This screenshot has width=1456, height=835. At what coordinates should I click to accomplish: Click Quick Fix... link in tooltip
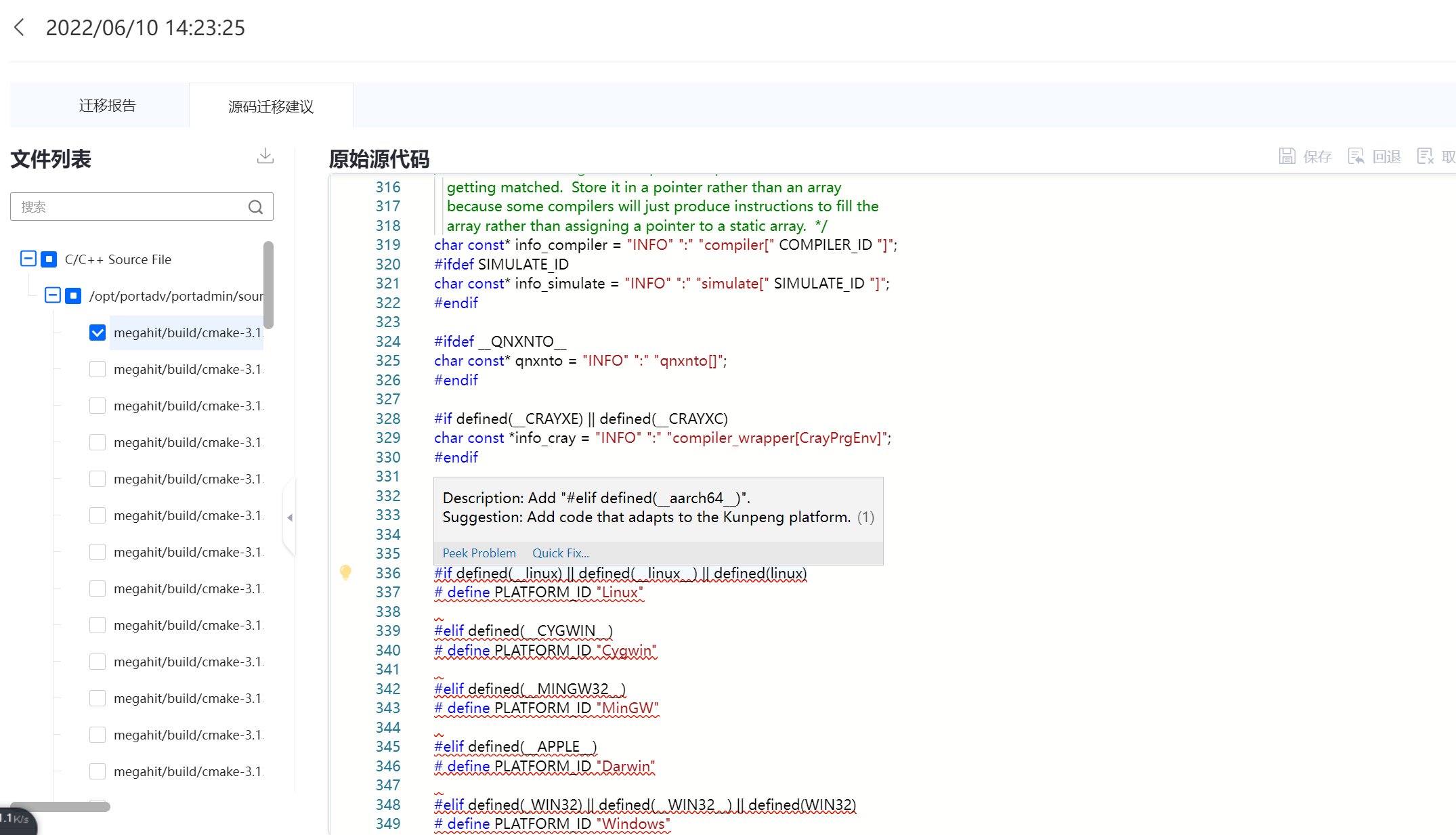click(x=560, y=553)
